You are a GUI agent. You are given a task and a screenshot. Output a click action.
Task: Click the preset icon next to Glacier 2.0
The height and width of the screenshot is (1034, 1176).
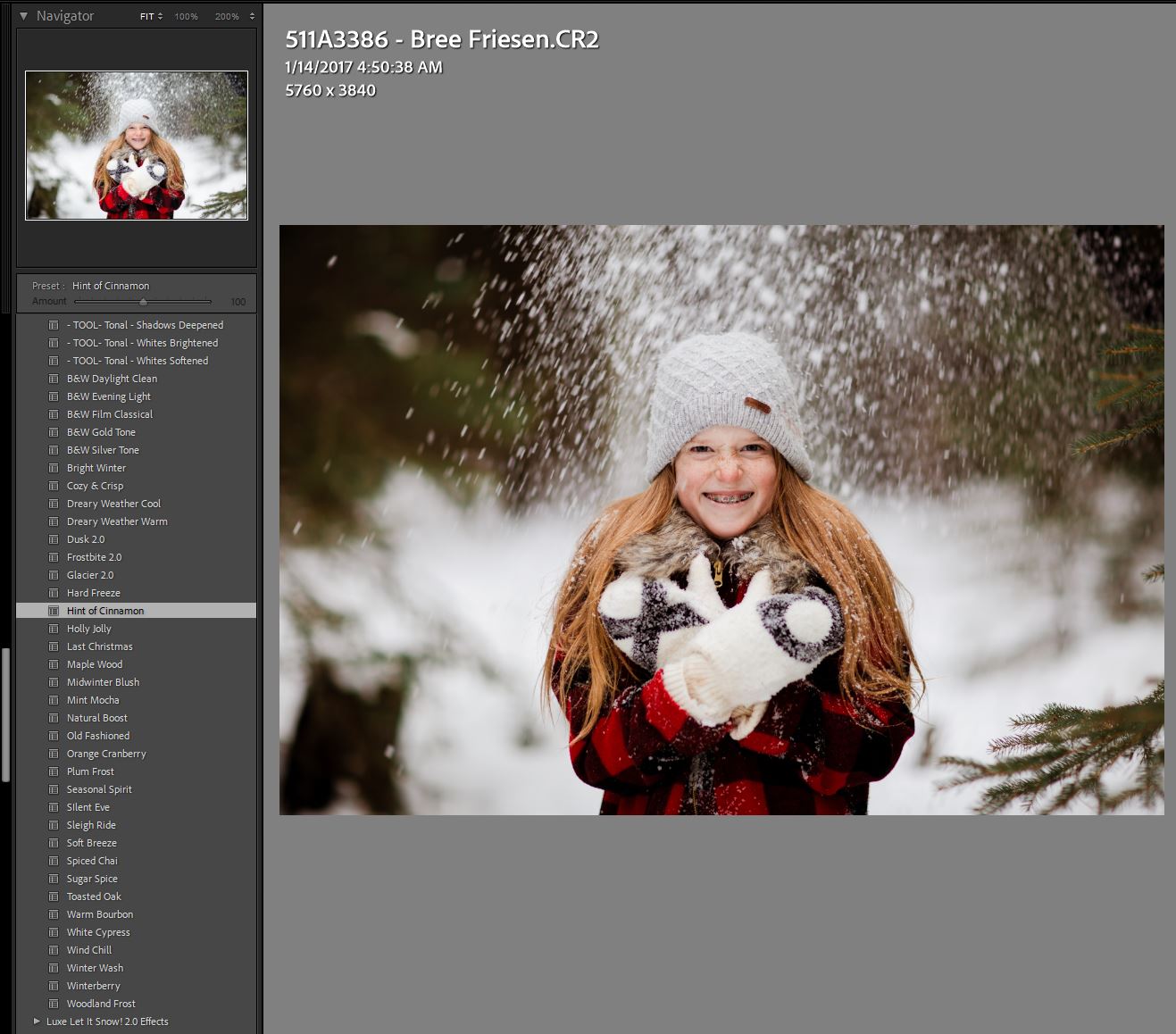(54, 575)
